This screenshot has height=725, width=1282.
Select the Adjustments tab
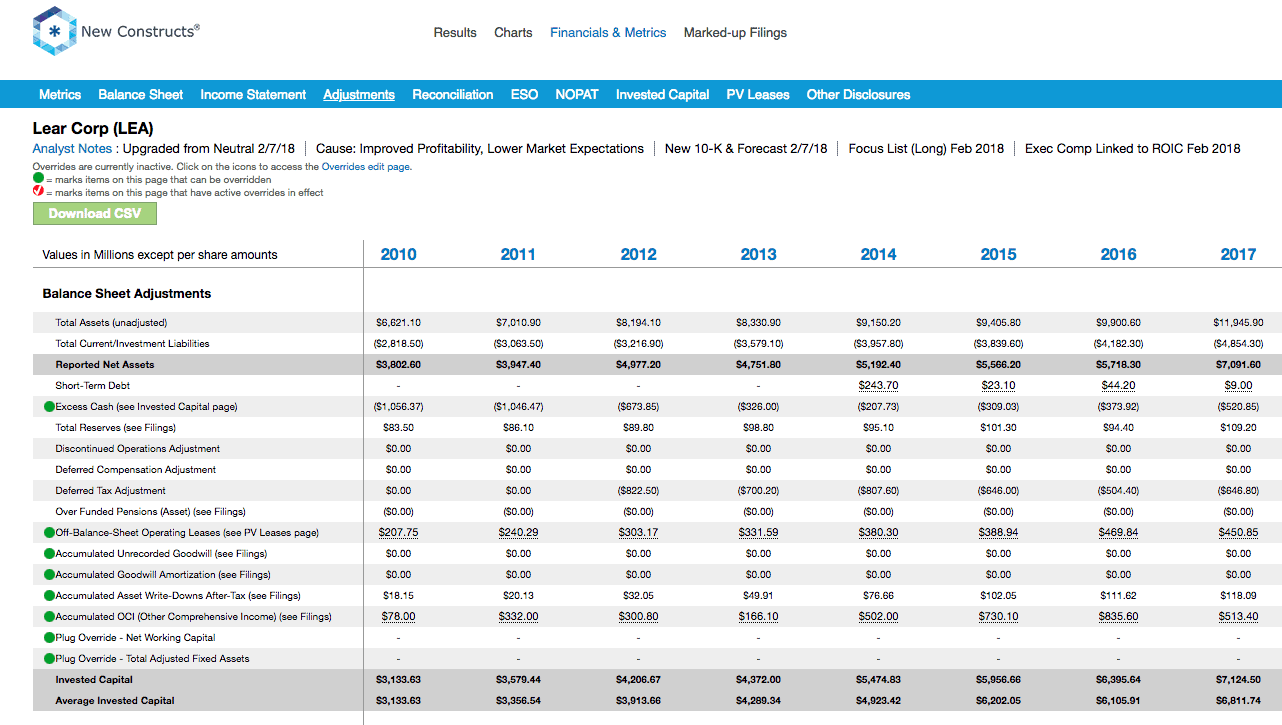(359, 95)
